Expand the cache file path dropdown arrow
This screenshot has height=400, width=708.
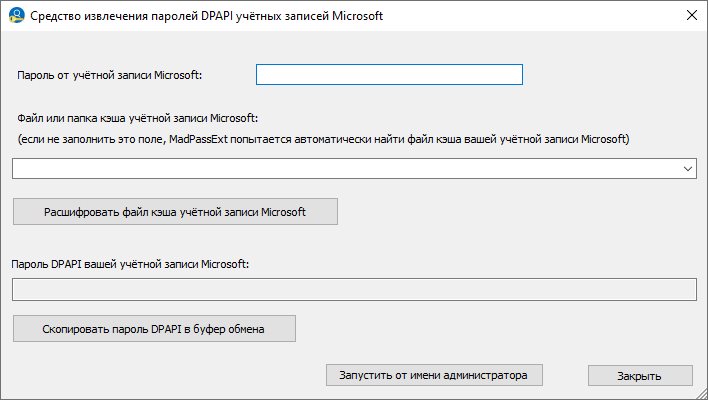pos(688,169)
